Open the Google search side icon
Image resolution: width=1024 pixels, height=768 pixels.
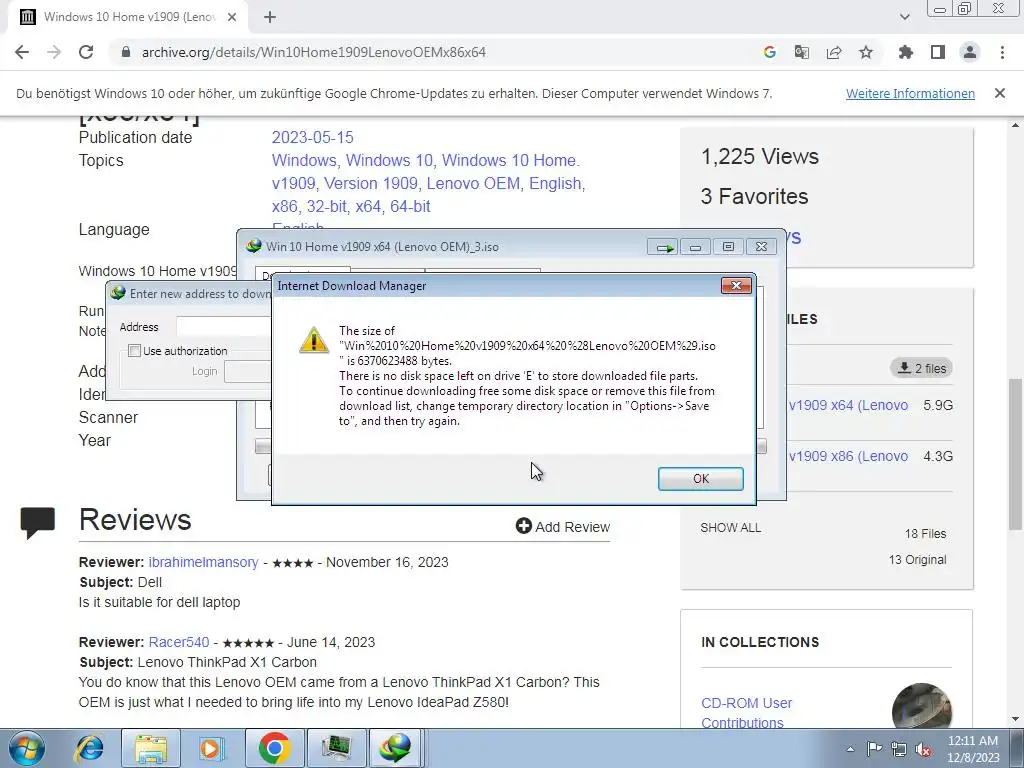tap(769, 52)
